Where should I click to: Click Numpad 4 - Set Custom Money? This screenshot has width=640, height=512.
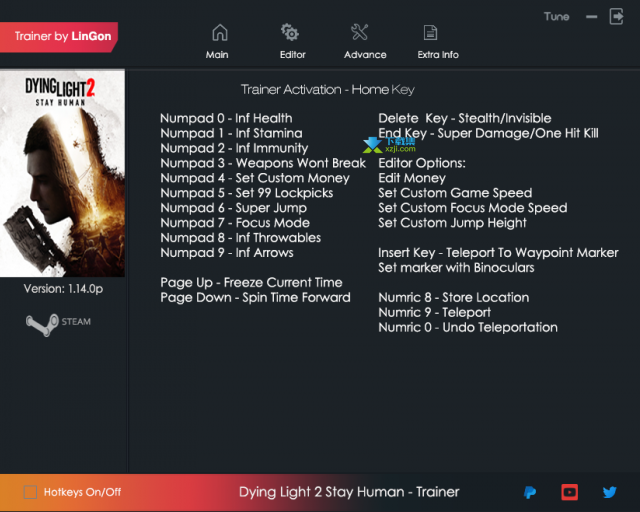coord(255,178)
